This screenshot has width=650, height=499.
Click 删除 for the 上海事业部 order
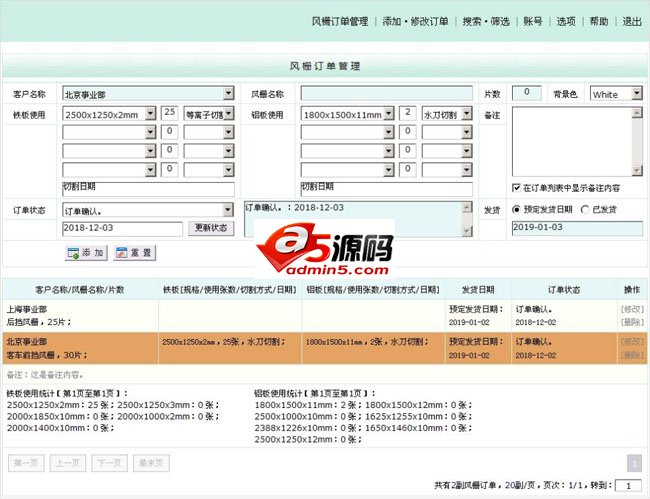632,322
